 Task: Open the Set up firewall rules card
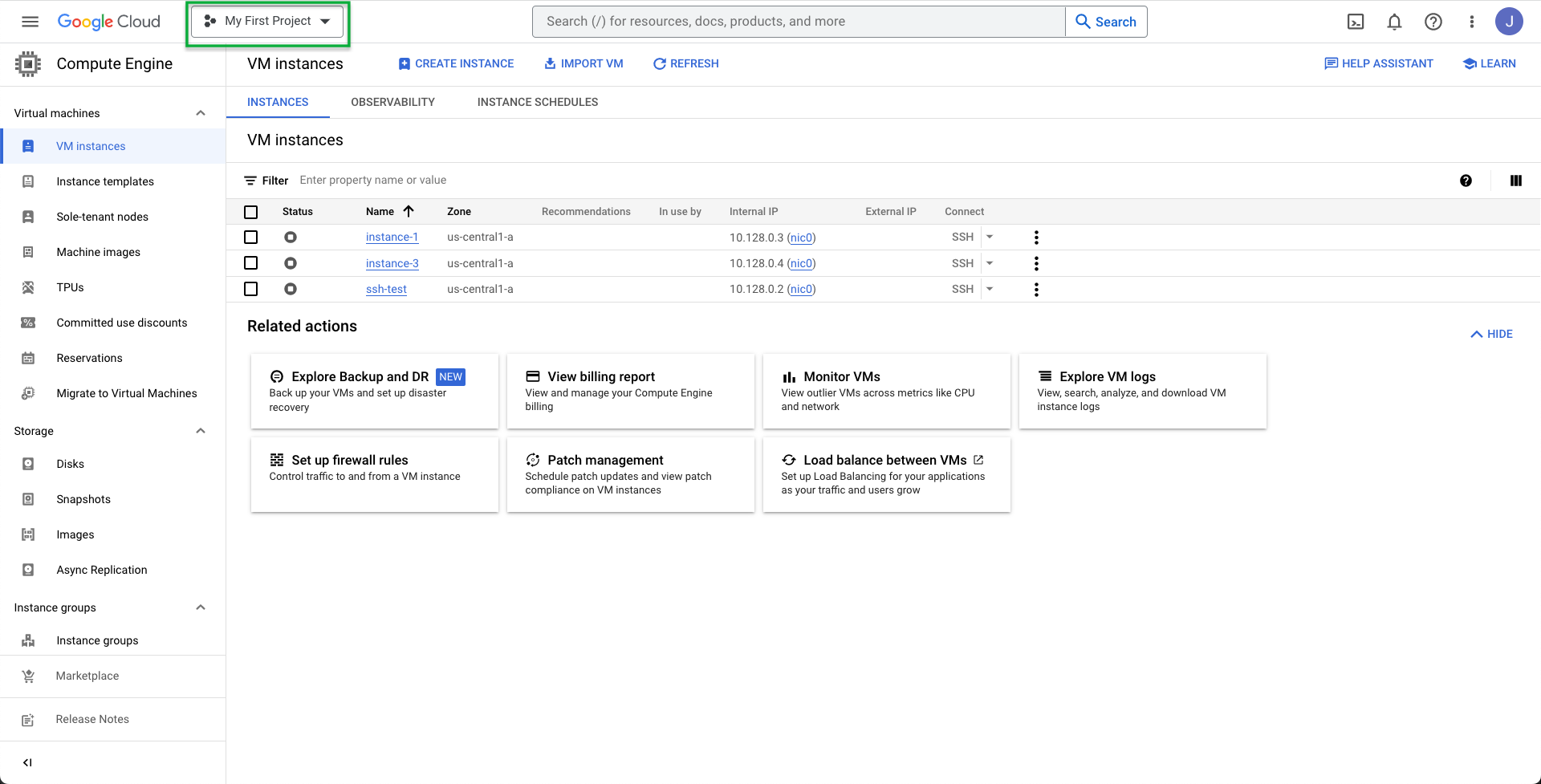(x=375, y=474)
